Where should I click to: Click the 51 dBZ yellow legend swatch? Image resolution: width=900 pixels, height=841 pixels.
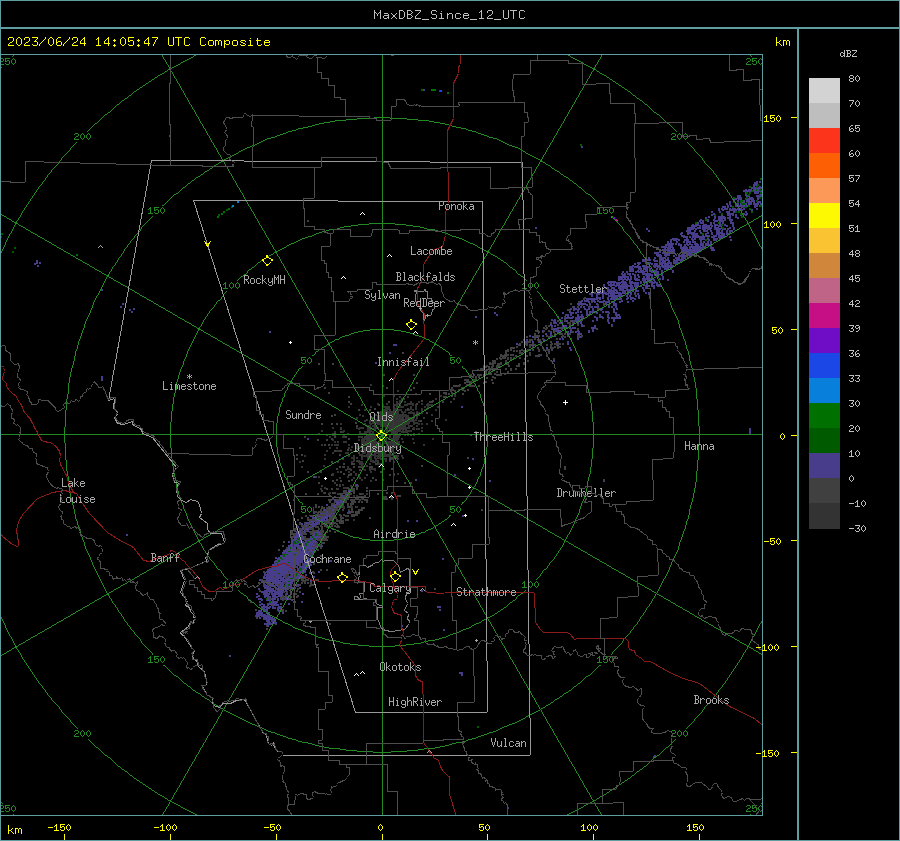pos(824,216)
